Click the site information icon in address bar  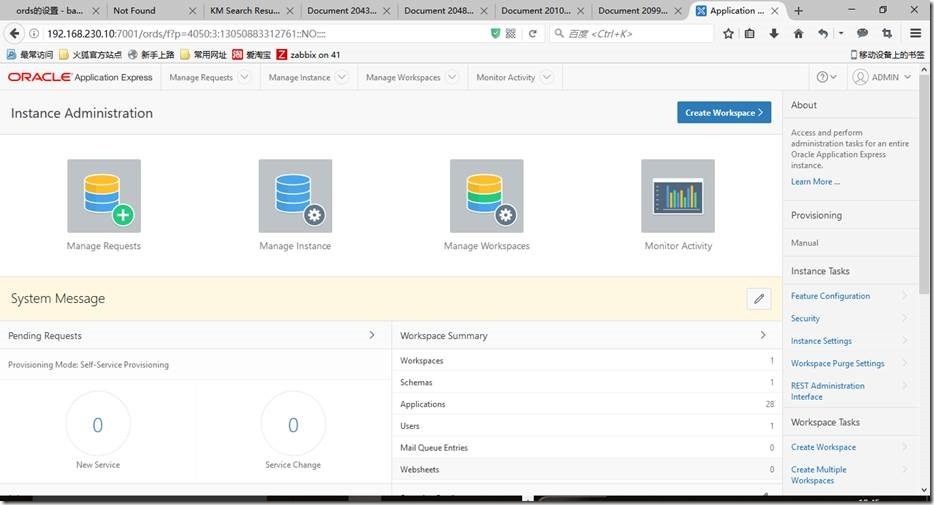[34, 33]
